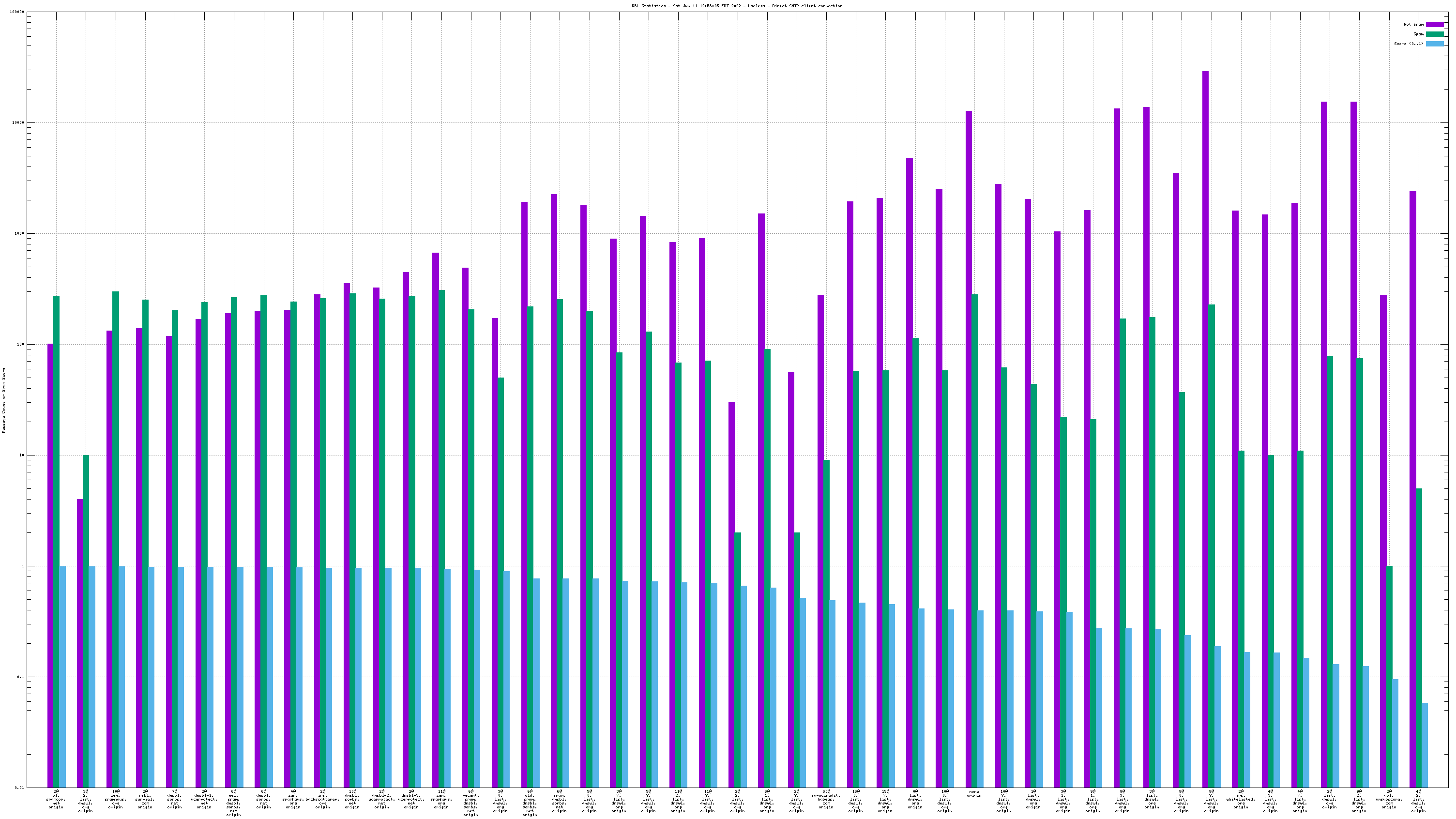
Task: Click the 10000 y-axis tick label
Action: pyautogui.click(x=17, y=122)
